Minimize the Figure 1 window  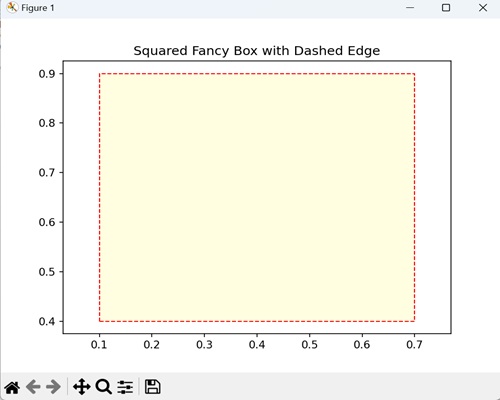[410, 7]
